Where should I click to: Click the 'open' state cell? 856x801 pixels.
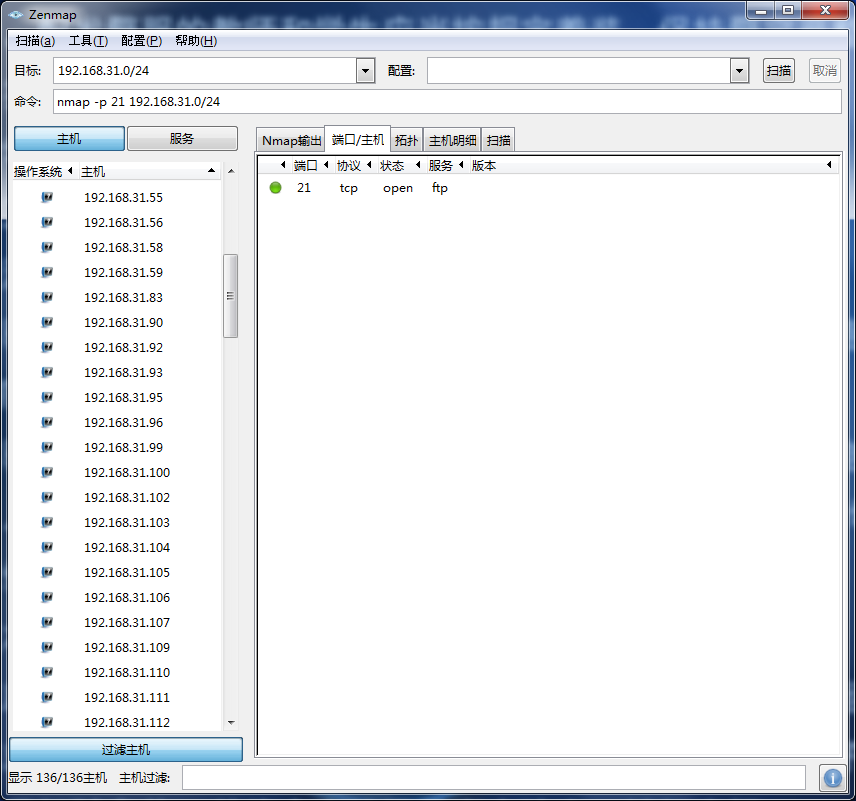(x=398, y=188)
